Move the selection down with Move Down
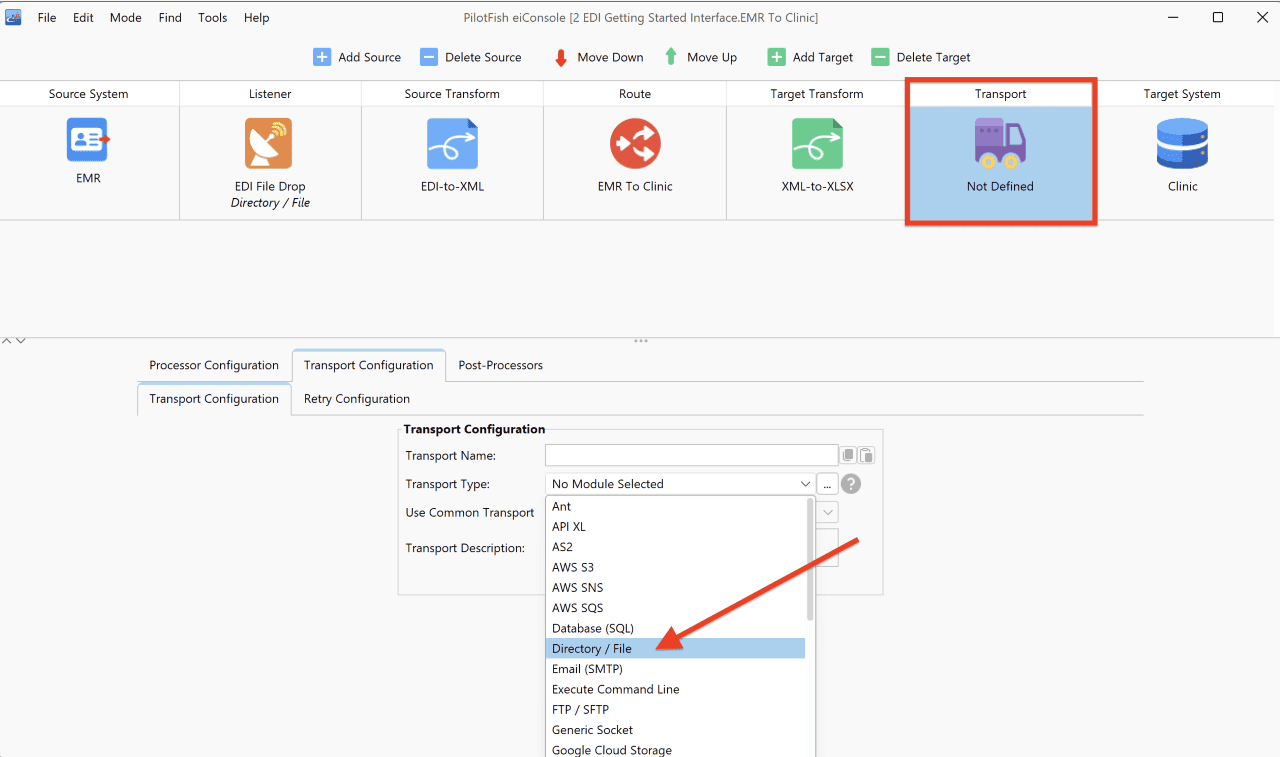The height and width of the screenshot is (757, 1280). coord(598,57)
